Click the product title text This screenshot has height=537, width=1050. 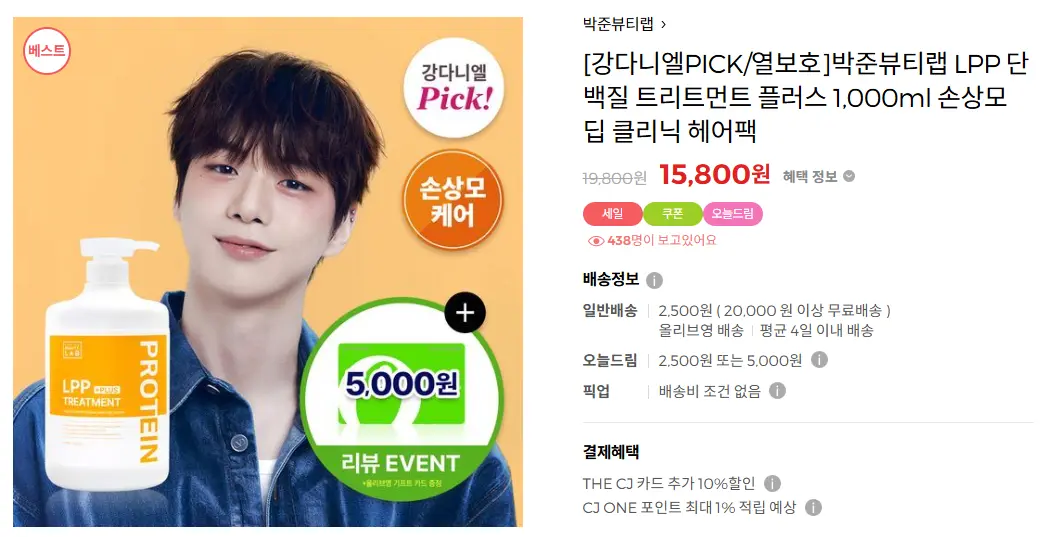pos(806,98)
